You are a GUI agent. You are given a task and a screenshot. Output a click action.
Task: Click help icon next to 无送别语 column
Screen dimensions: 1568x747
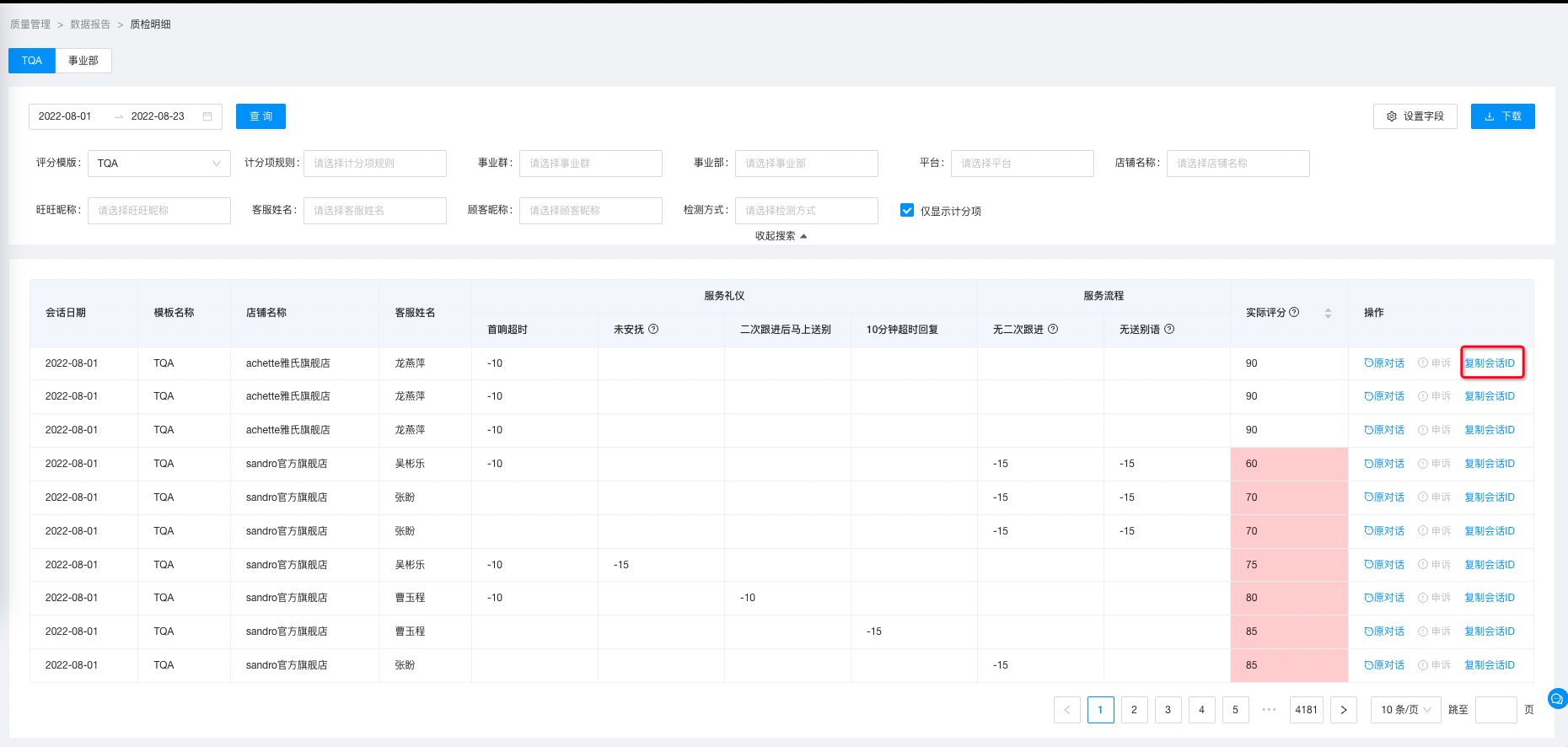tap(1169, 329)
